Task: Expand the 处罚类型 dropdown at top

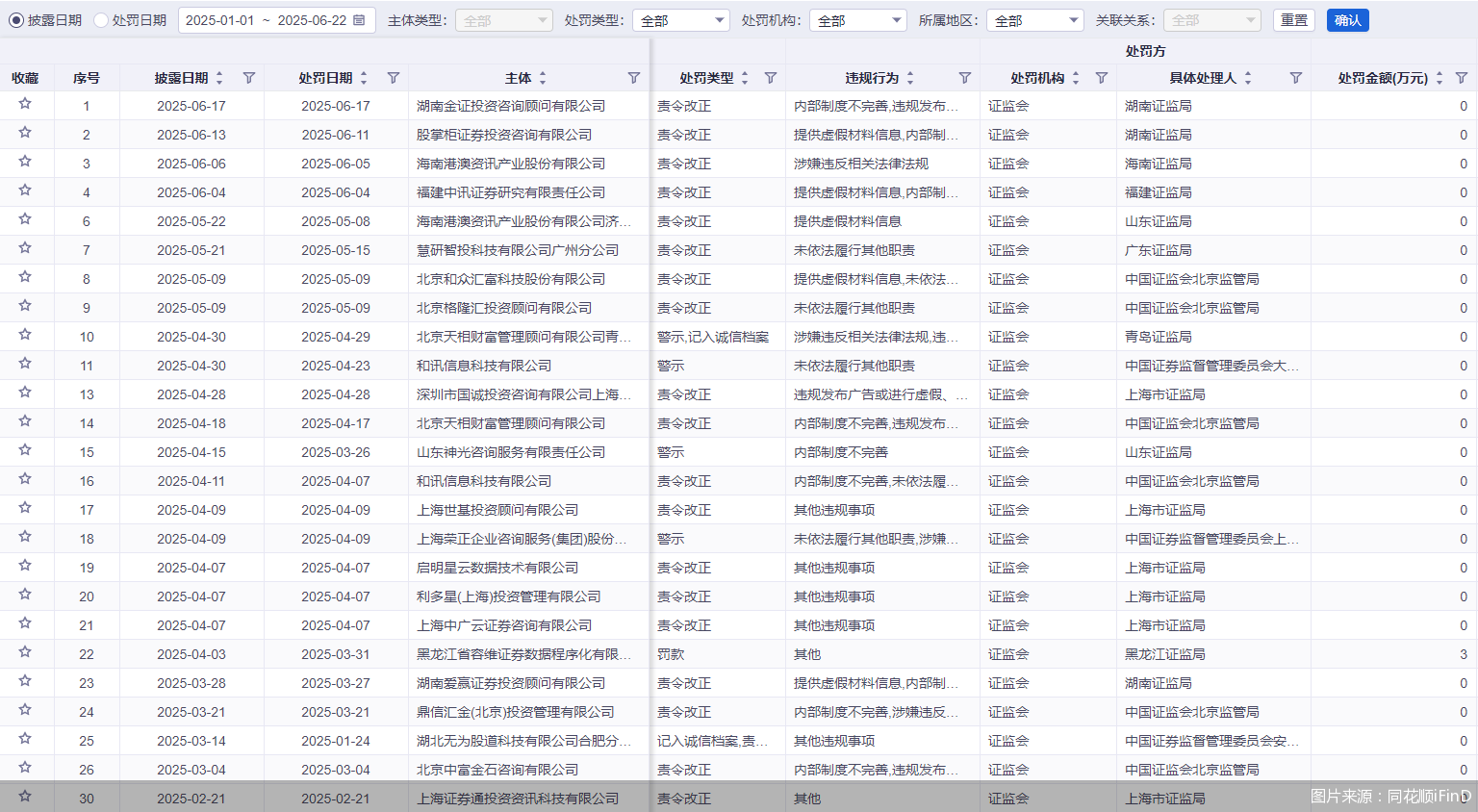Action: click(x=681, y=20)
